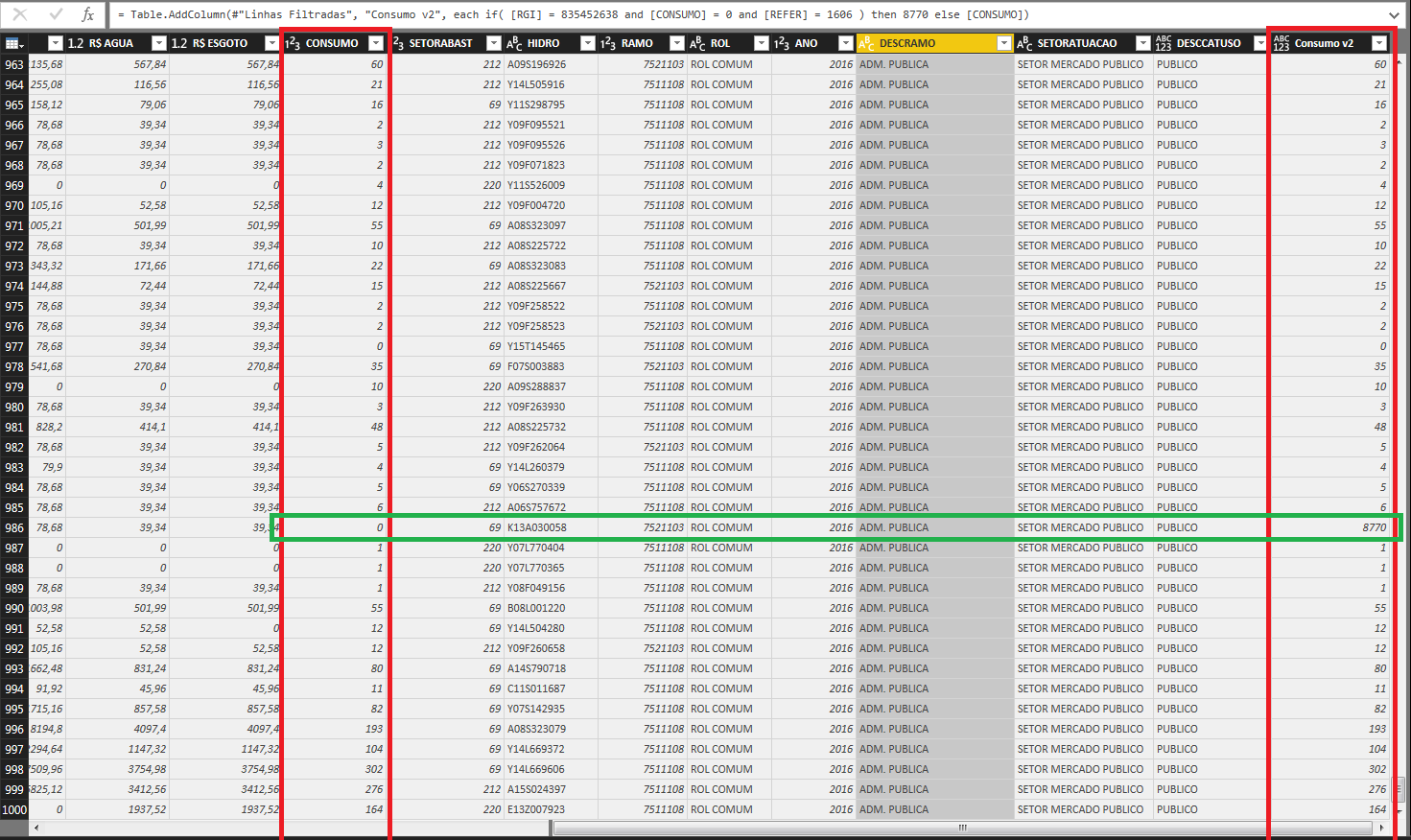Open the table menu icon at the grid corner
1411x840 pixels.
tap(13, 43)
